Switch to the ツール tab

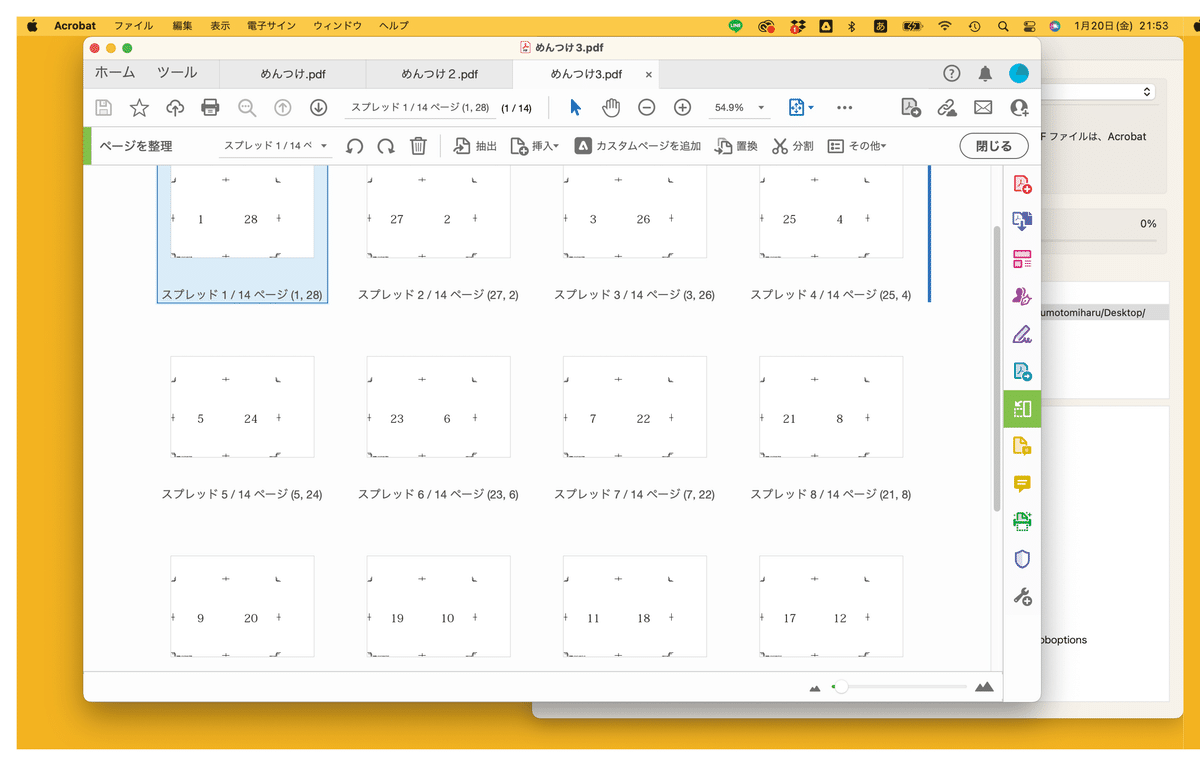click(177, 73)
